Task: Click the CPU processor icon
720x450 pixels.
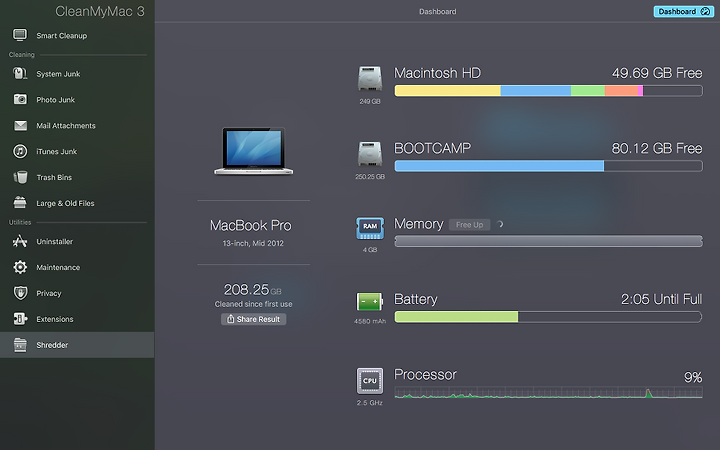Action: (x=370, y=381)
